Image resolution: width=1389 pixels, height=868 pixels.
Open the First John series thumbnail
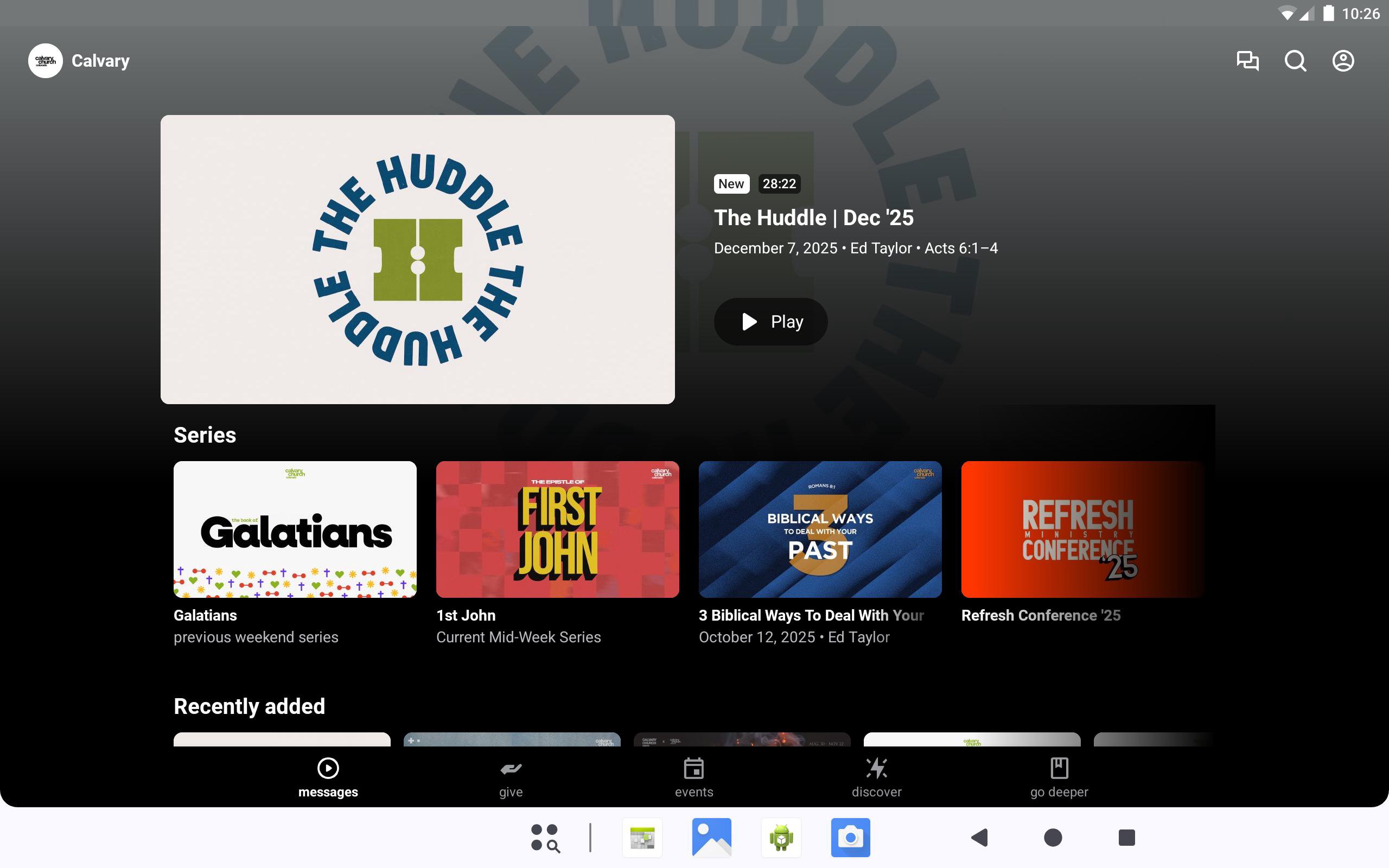(x=557, y=529)
